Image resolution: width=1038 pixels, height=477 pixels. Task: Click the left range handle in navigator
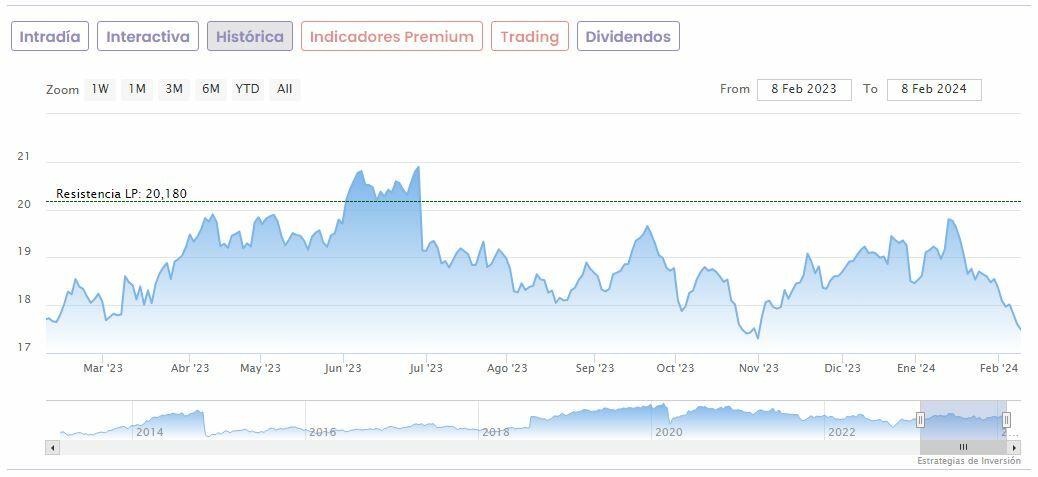(x=920, y=420)
